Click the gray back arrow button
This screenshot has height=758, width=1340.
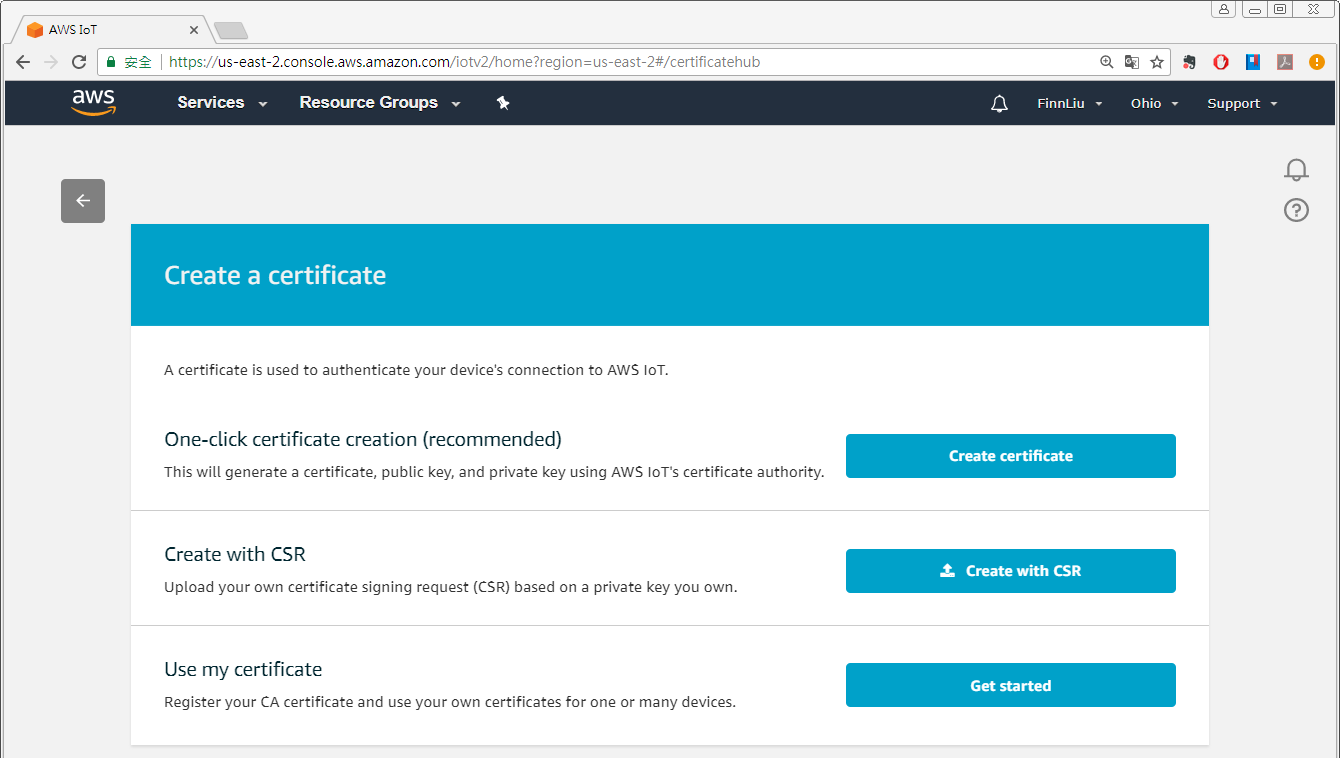pyautogui.click(x=83, y=201)
